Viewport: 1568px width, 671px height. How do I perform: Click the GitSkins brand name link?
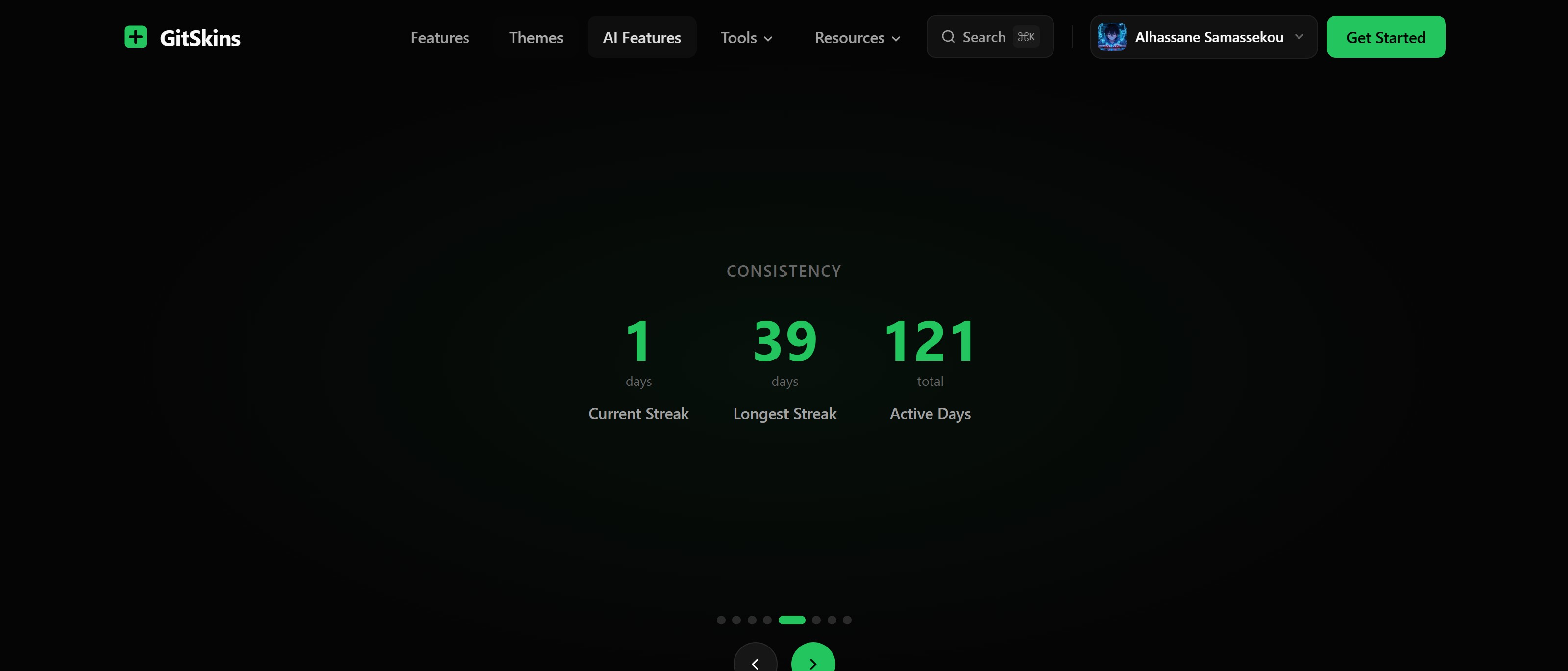pyautogui.click(x=199, y=38)
